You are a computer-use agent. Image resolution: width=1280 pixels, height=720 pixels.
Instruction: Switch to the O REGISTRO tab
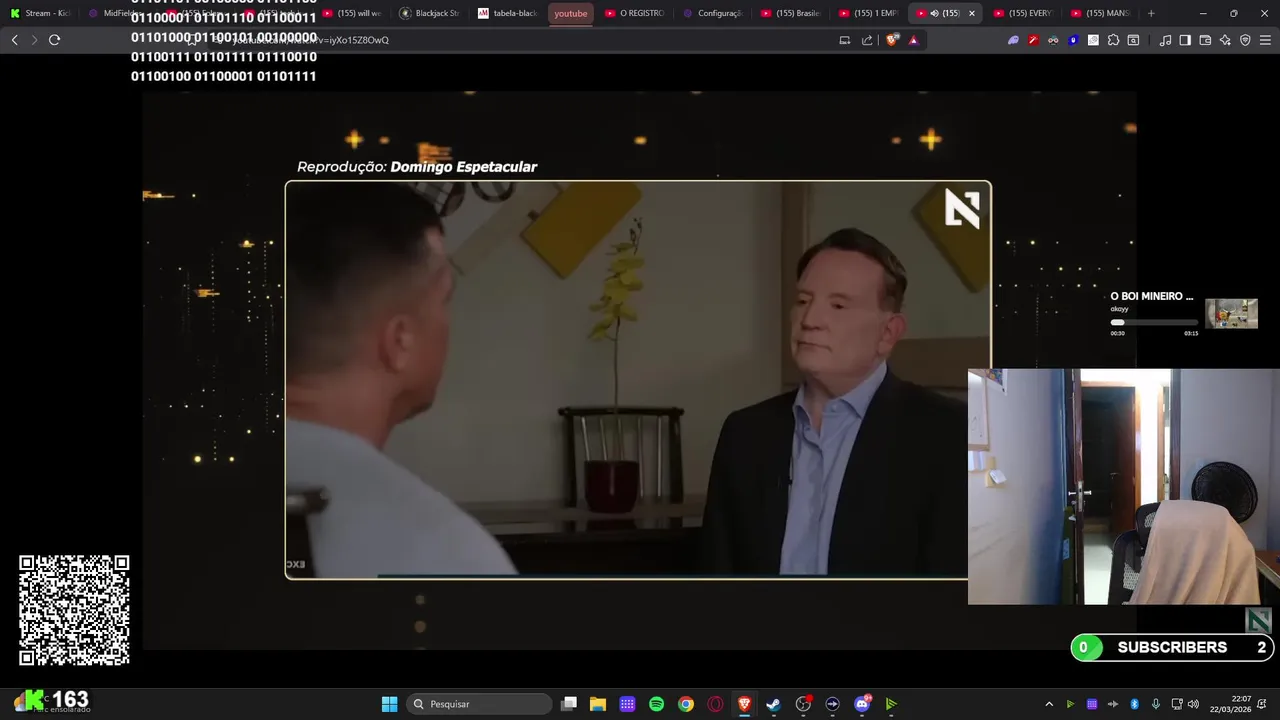pos(634,13)
